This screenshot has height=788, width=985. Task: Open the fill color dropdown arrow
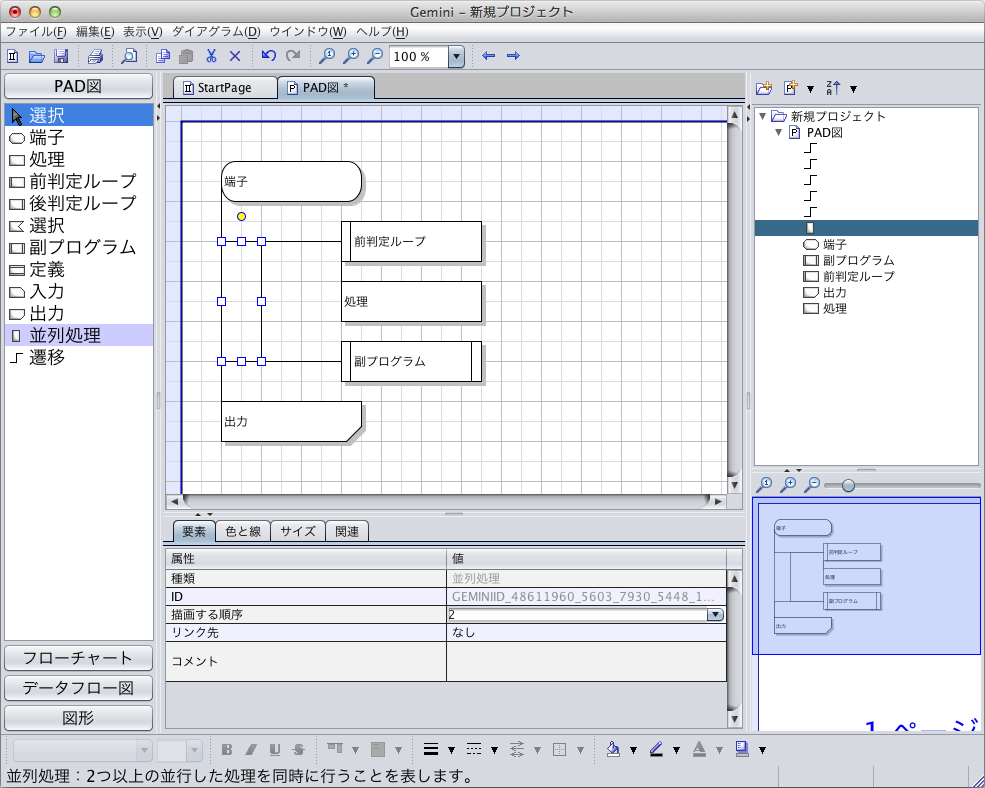(x=633, y=750)
